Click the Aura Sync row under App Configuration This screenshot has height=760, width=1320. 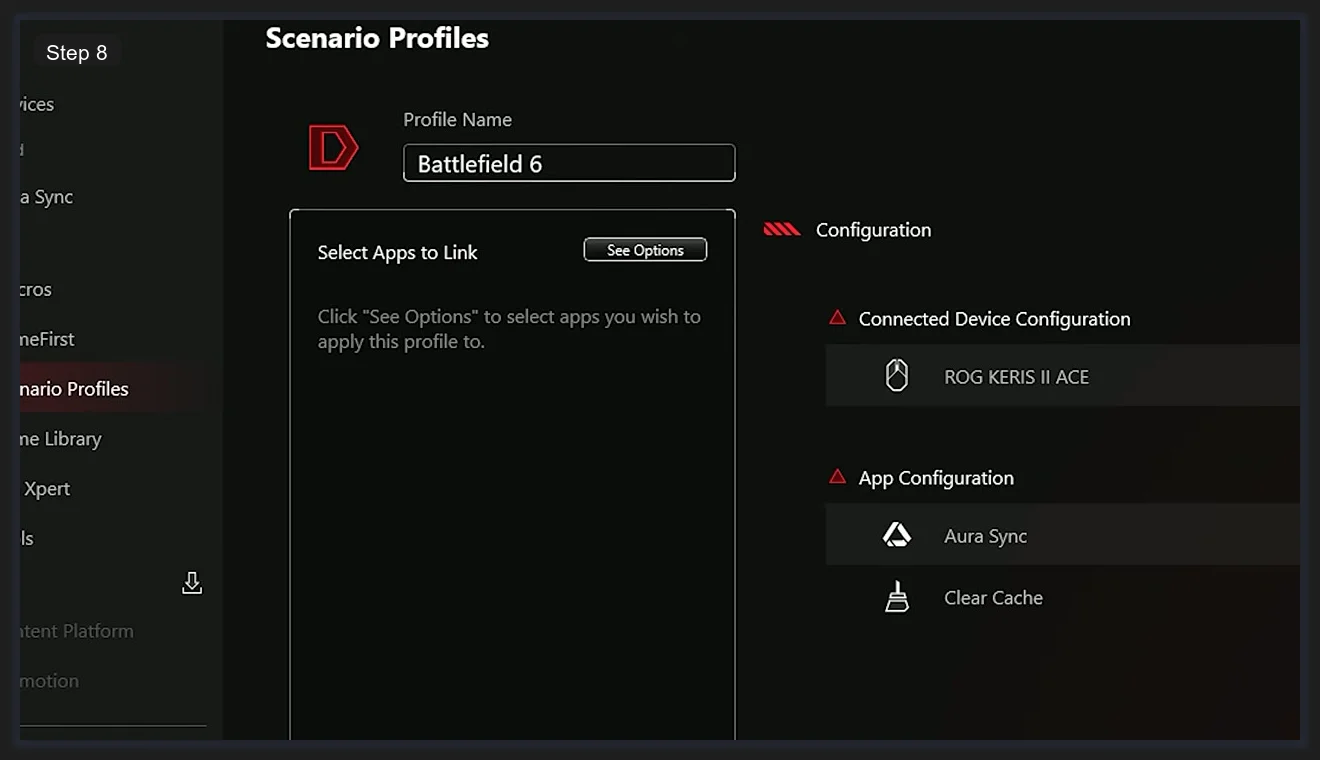[x=985, y=535]
